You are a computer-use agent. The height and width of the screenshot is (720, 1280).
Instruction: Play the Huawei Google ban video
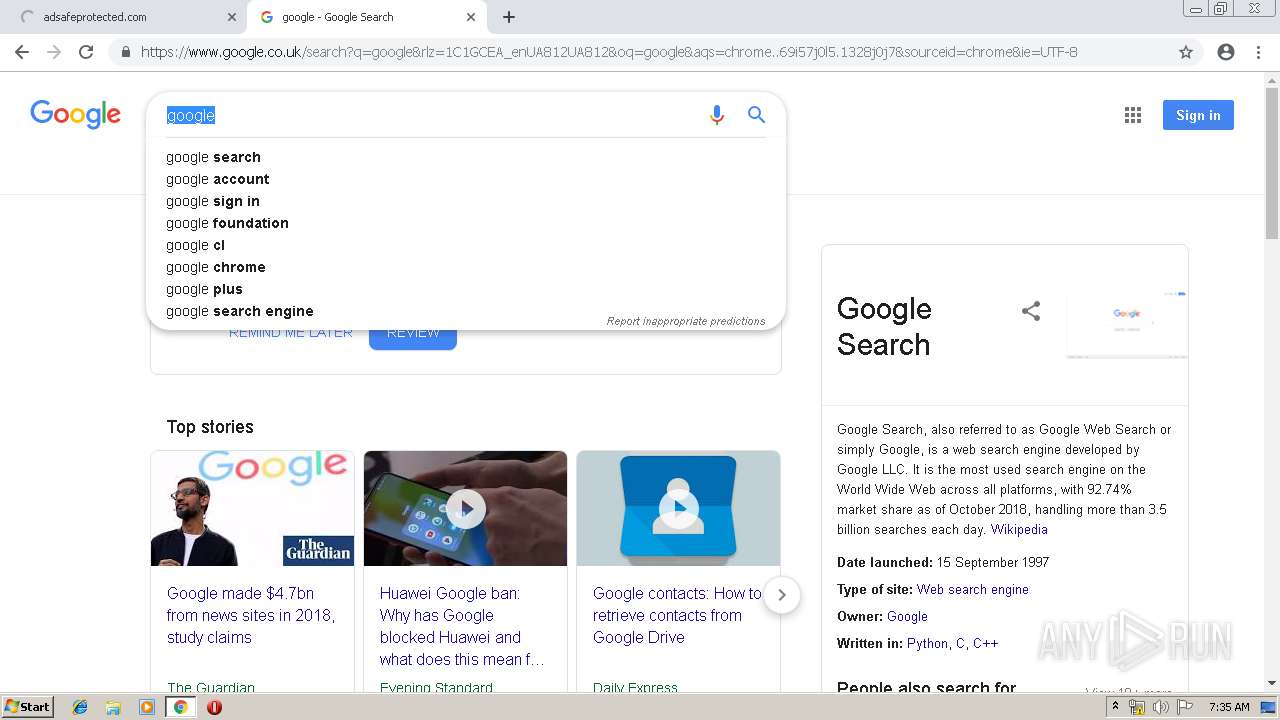[465, 508]
